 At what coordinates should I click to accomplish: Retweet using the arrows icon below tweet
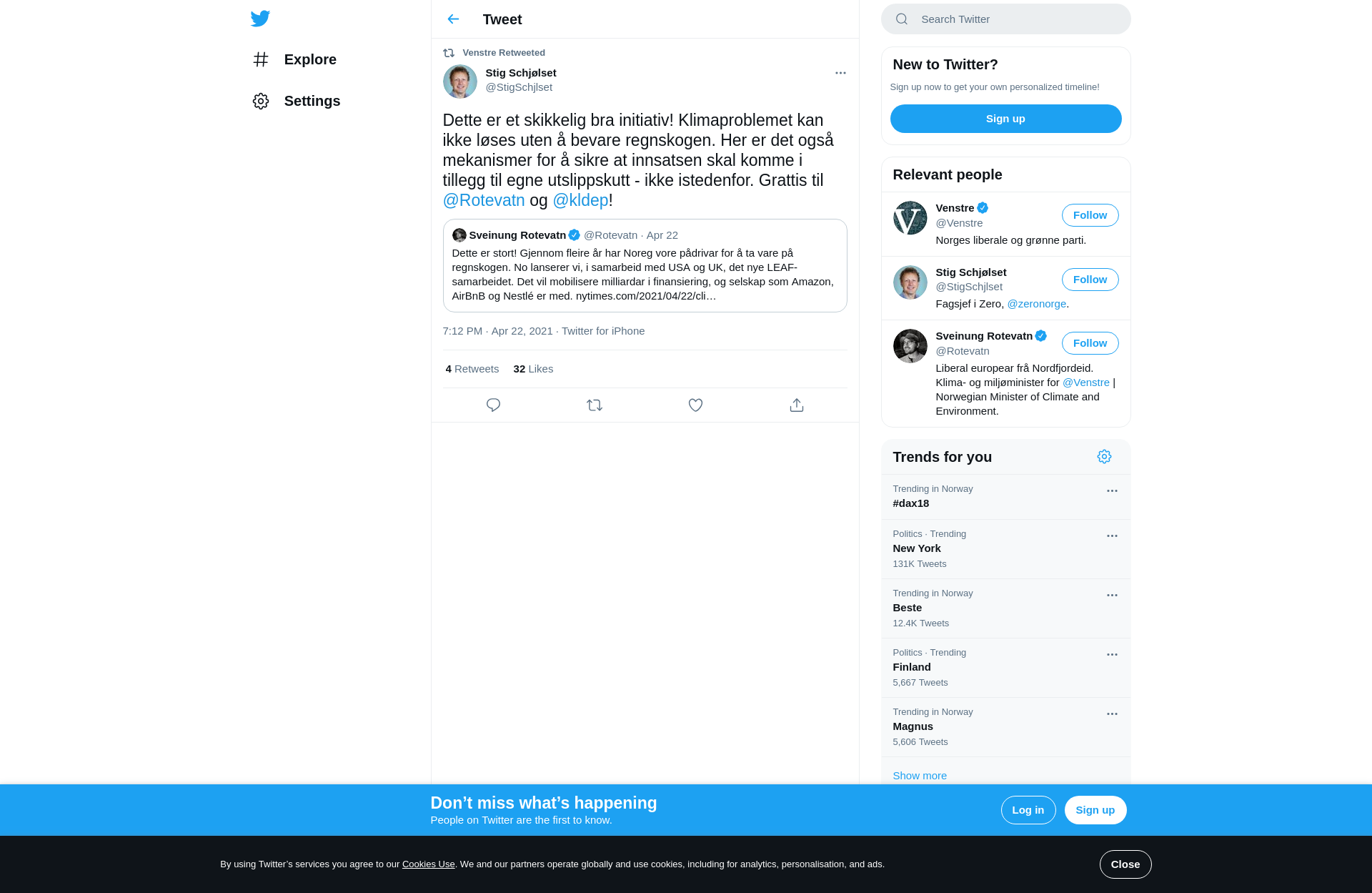(x=595, y=405)
